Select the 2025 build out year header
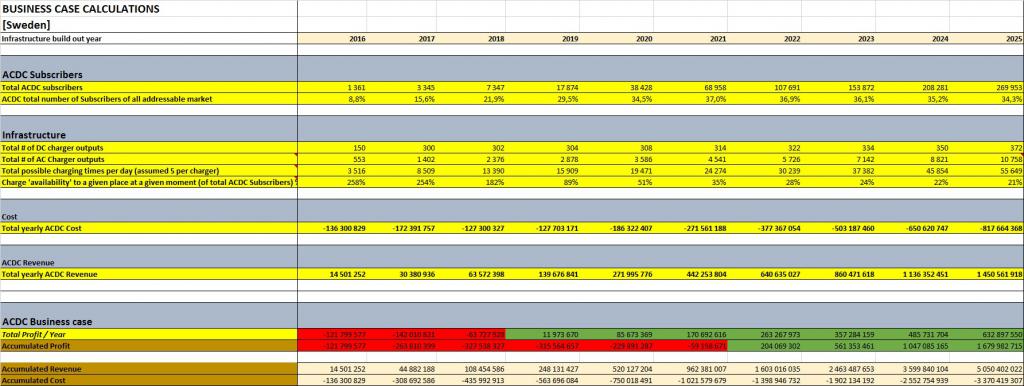The height and width of the screenshot is (386, 1024). [x=1014, y=39]
